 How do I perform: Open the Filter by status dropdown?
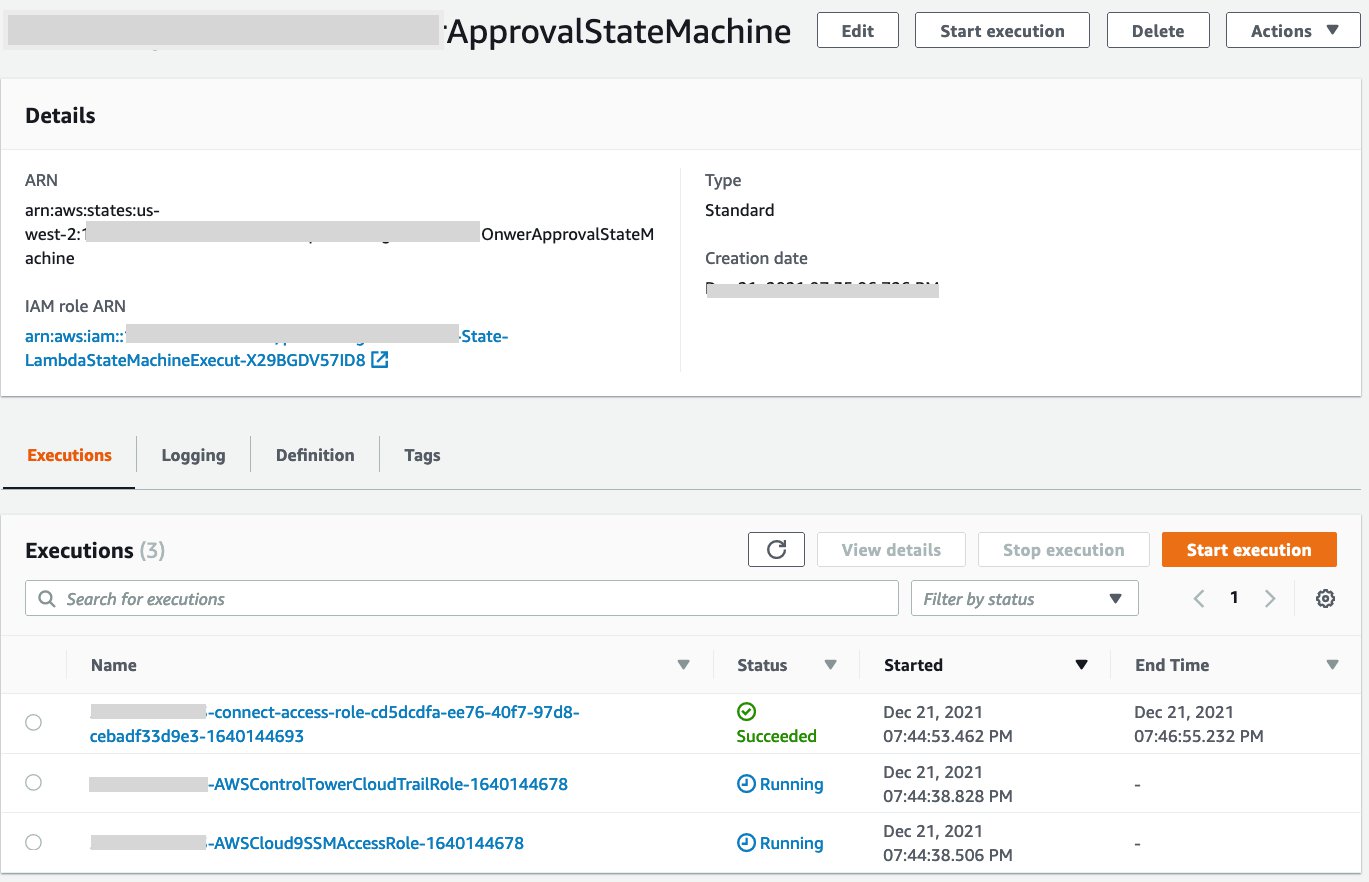pyautogui.click(x=1024, y=599)
